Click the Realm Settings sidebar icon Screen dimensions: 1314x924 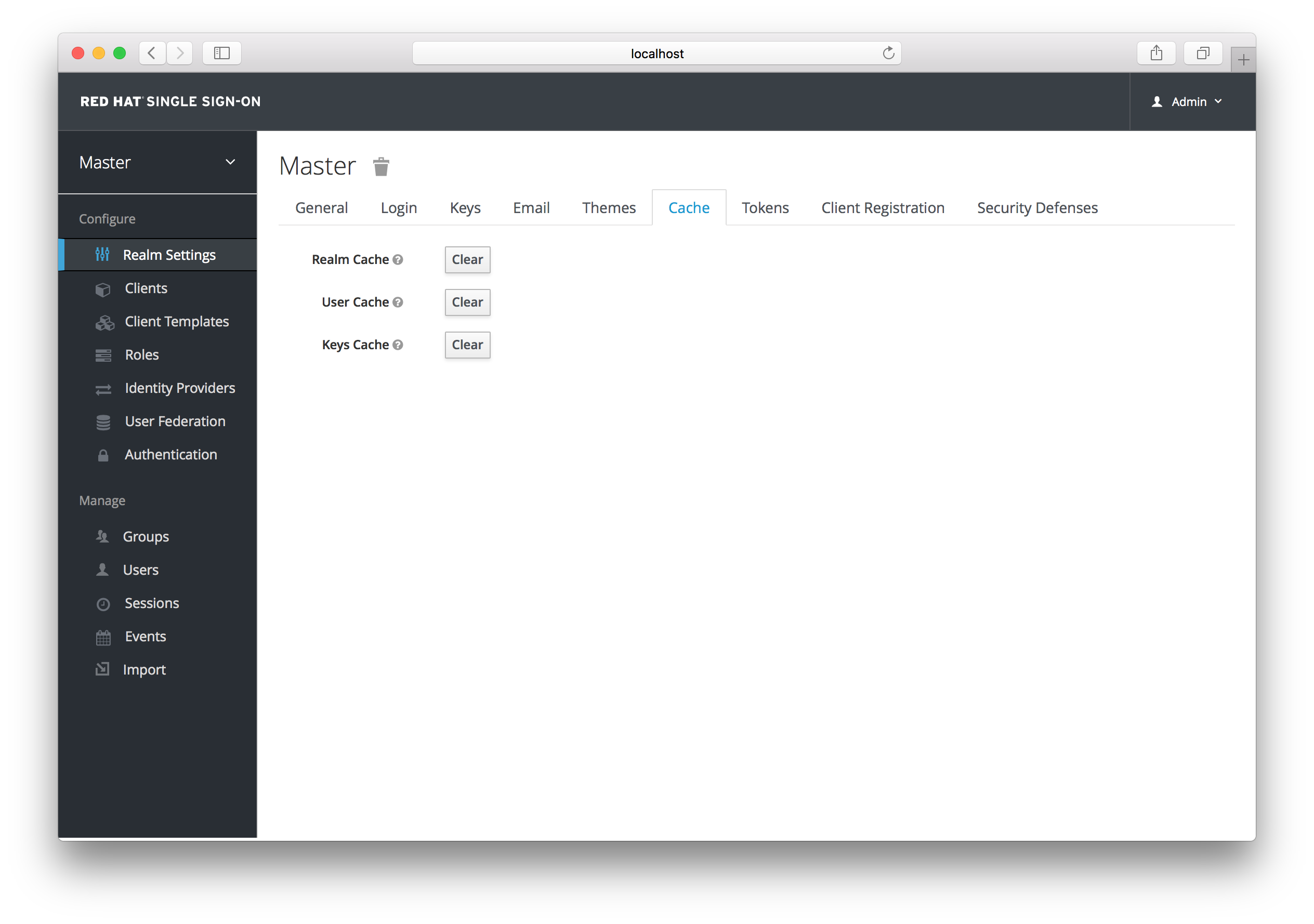coord(103,255)
